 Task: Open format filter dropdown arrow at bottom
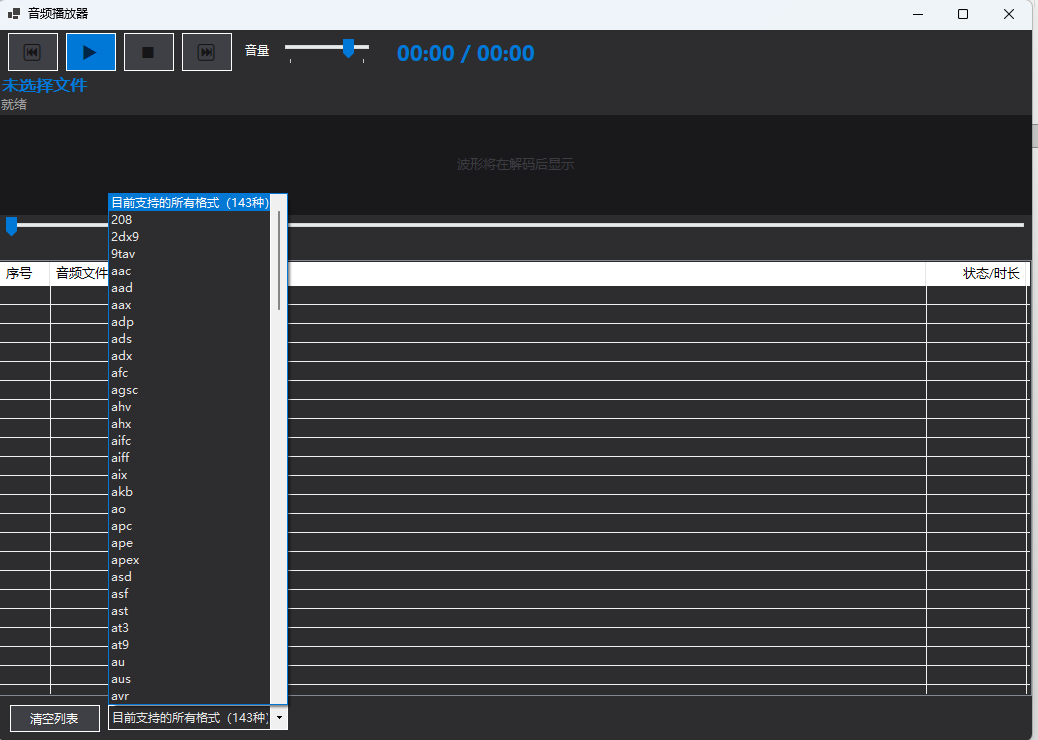279,717
